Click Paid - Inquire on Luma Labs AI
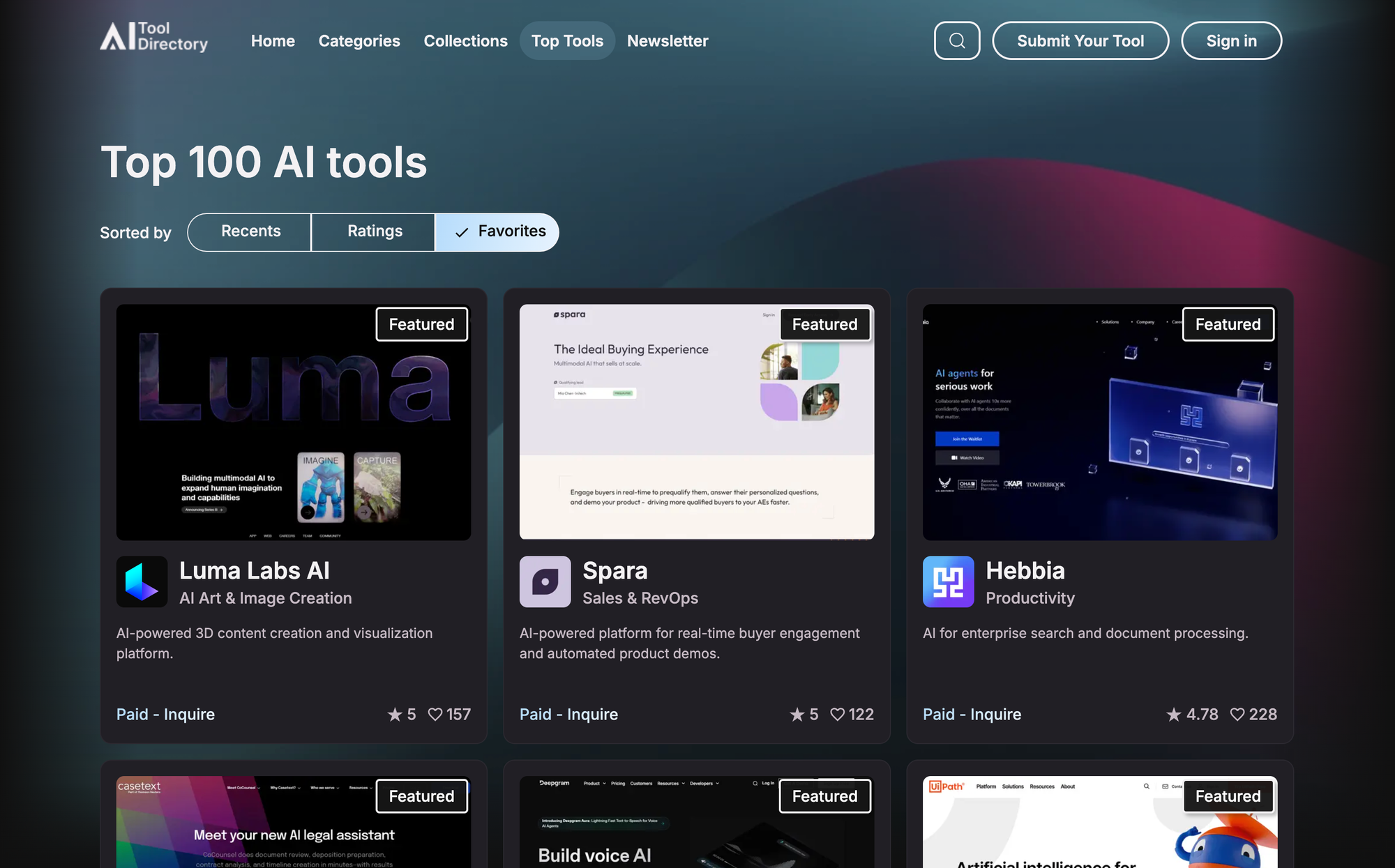The width and height of the screenshot is (1395, 868). (165, 715)
